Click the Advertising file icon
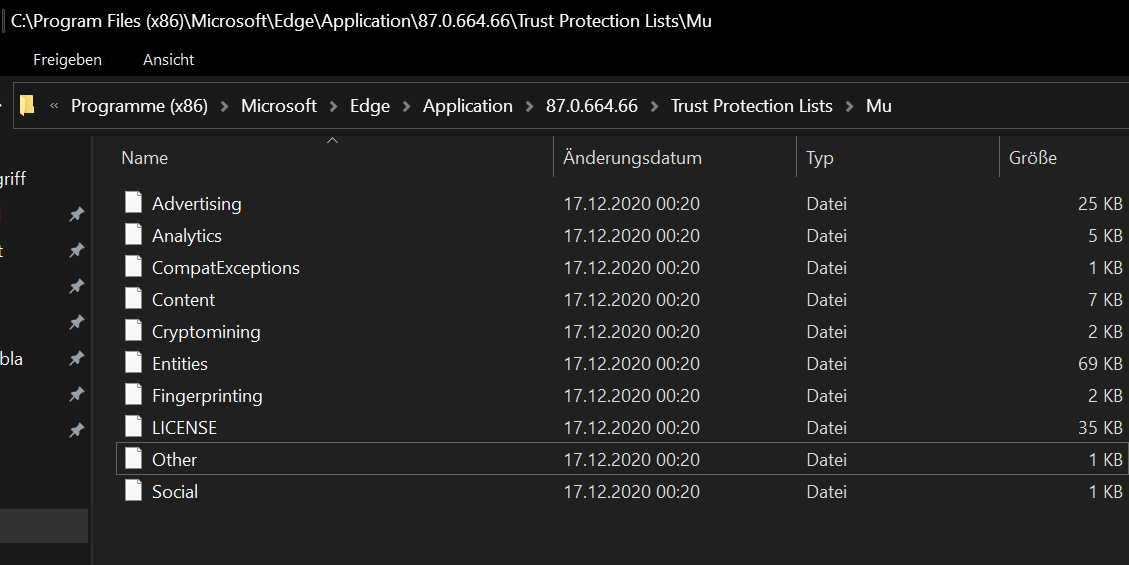The image size is (1129, 565). coord(134,203)
